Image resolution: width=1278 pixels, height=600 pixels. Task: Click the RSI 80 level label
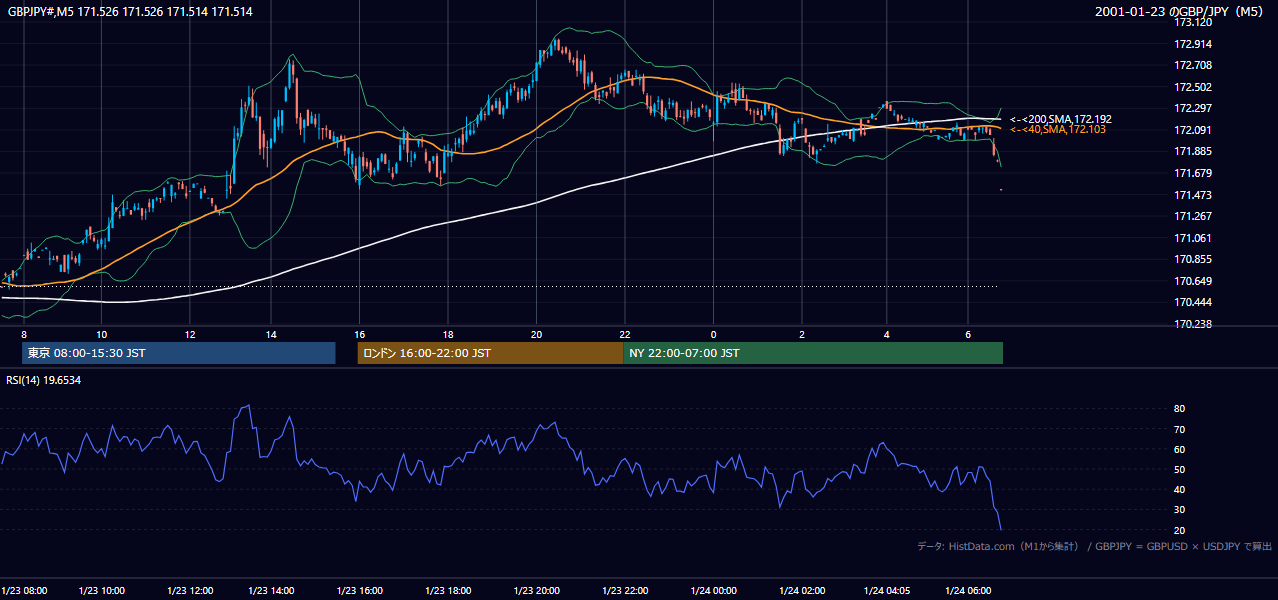point(1179,409)
